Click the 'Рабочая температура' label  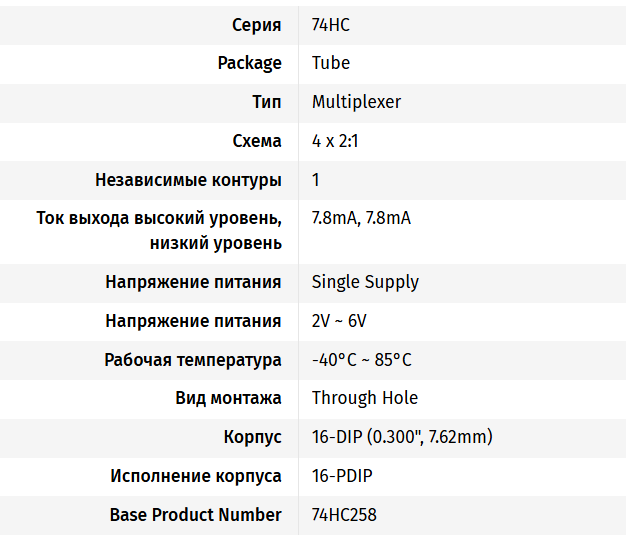click(x=193, y=360)
